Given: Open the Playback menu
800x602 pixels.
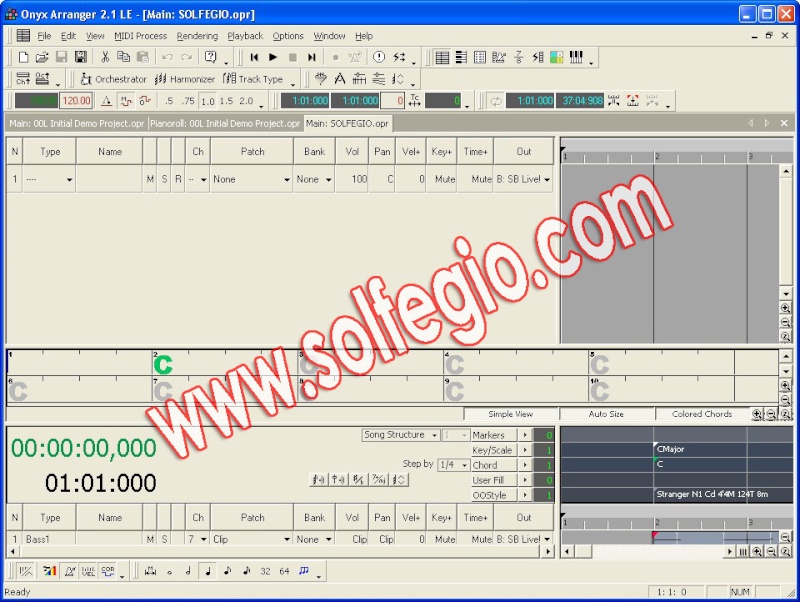Looking at the screenshot, I should [x=245, y=36].
